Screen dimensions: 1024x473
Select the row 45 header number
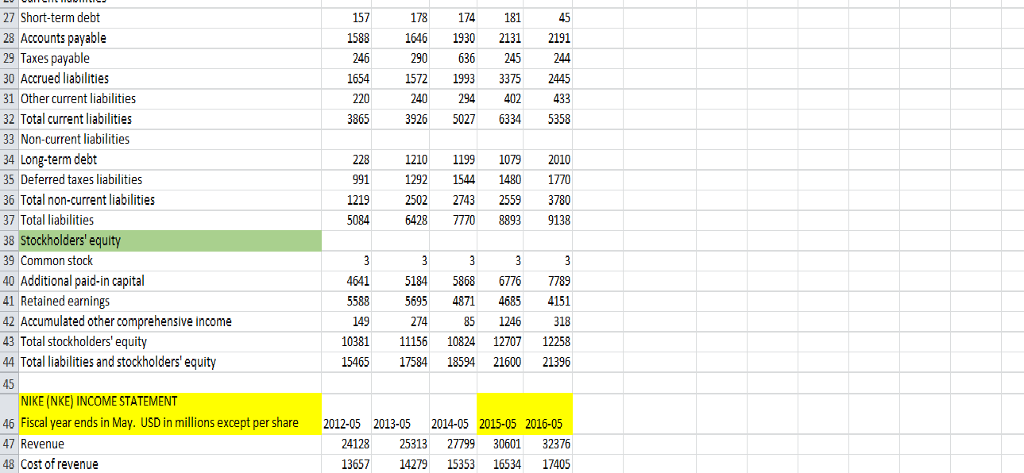pyautogui.click(x=9, y=382)
